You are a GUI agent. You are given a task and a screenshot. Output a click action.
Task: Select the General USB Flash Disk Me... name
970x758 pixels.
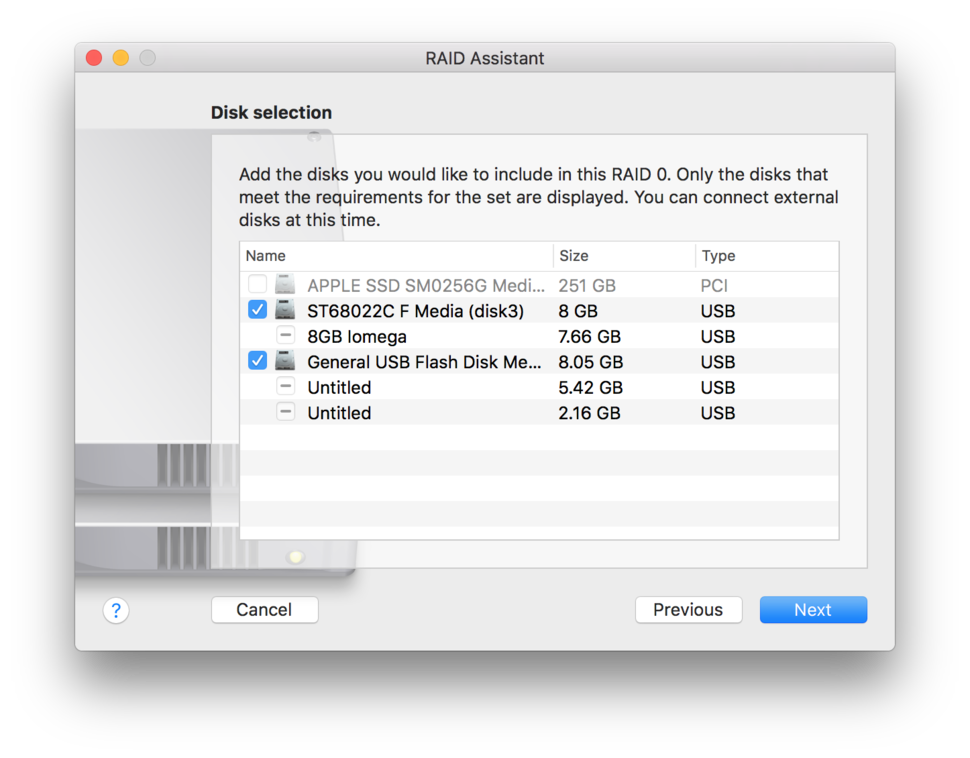[424, 362]
